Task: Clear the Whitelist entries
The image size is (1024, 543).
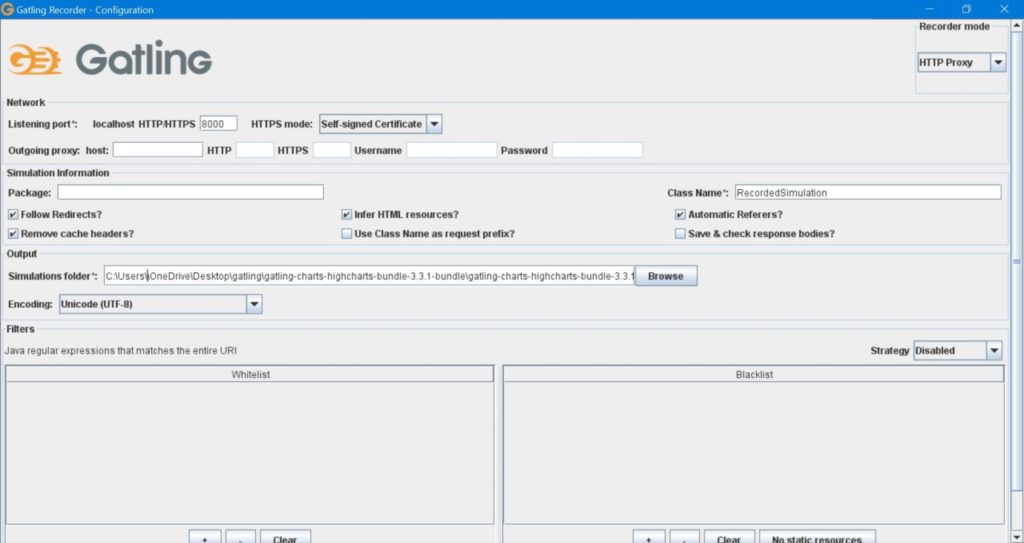Action: click(x=285, y=538)
